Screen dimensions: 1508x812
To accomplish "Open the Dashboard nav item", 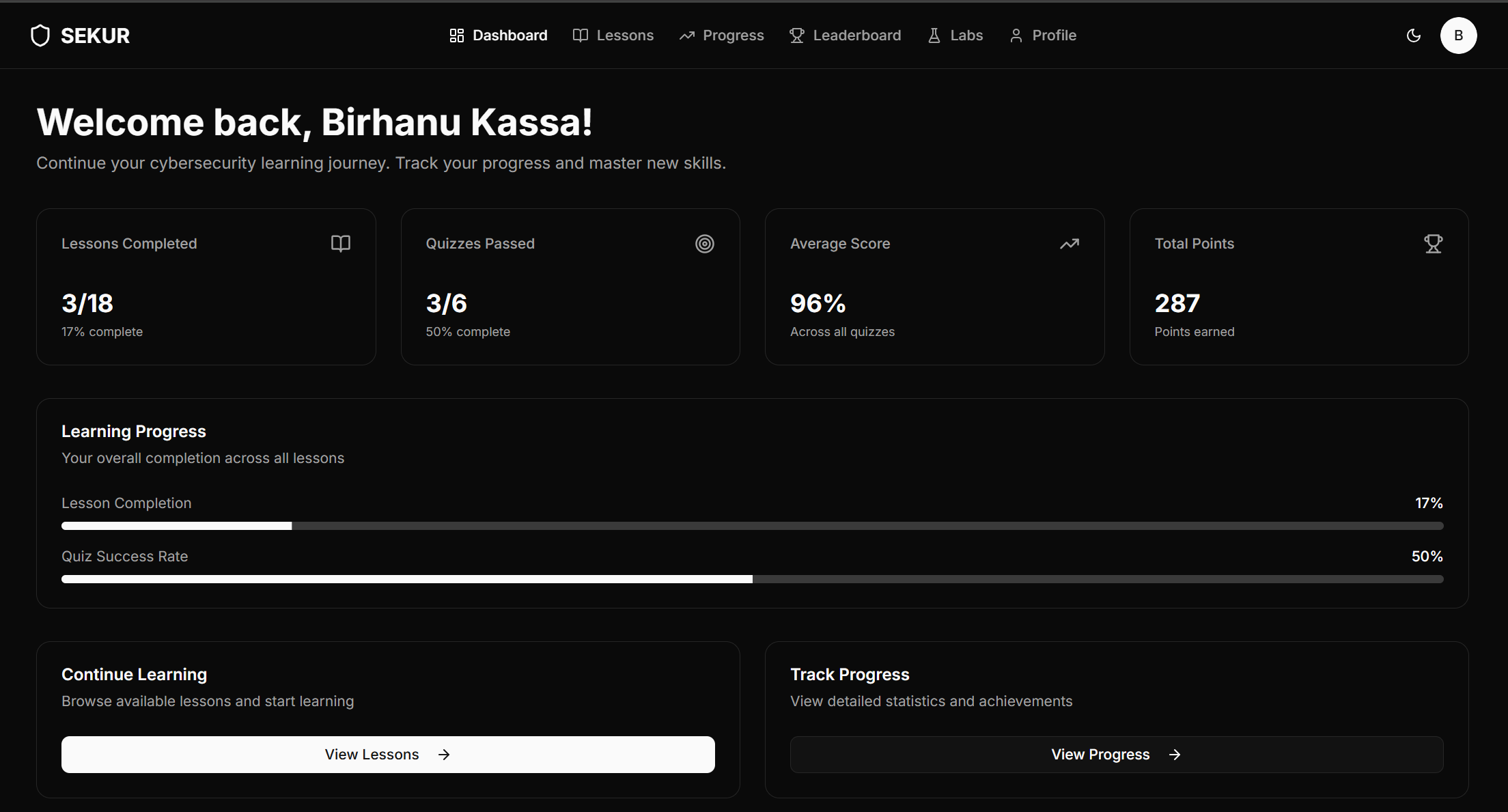I will (499, 36).
